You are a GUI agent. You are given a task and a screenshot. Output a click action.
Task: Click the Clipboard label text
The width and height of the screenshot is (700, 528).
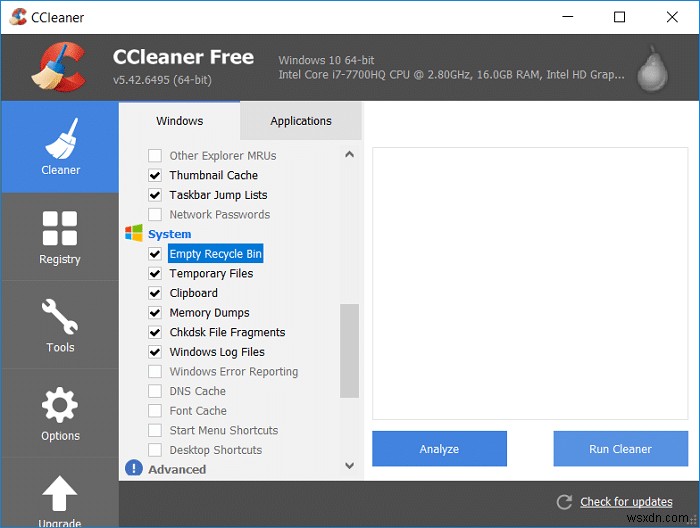pos(194,293)
